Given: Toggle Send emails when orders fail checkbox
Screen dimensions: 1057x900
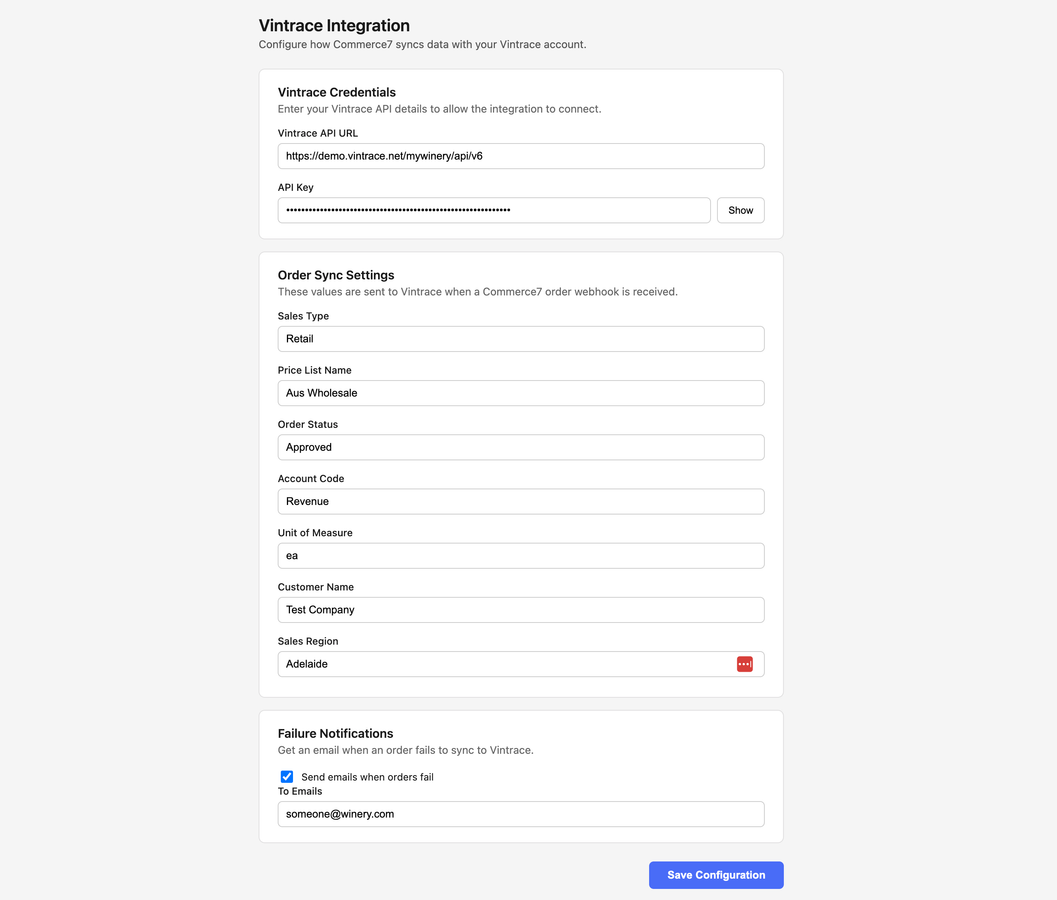Looking at the screenshot, I should coord(286,777).
